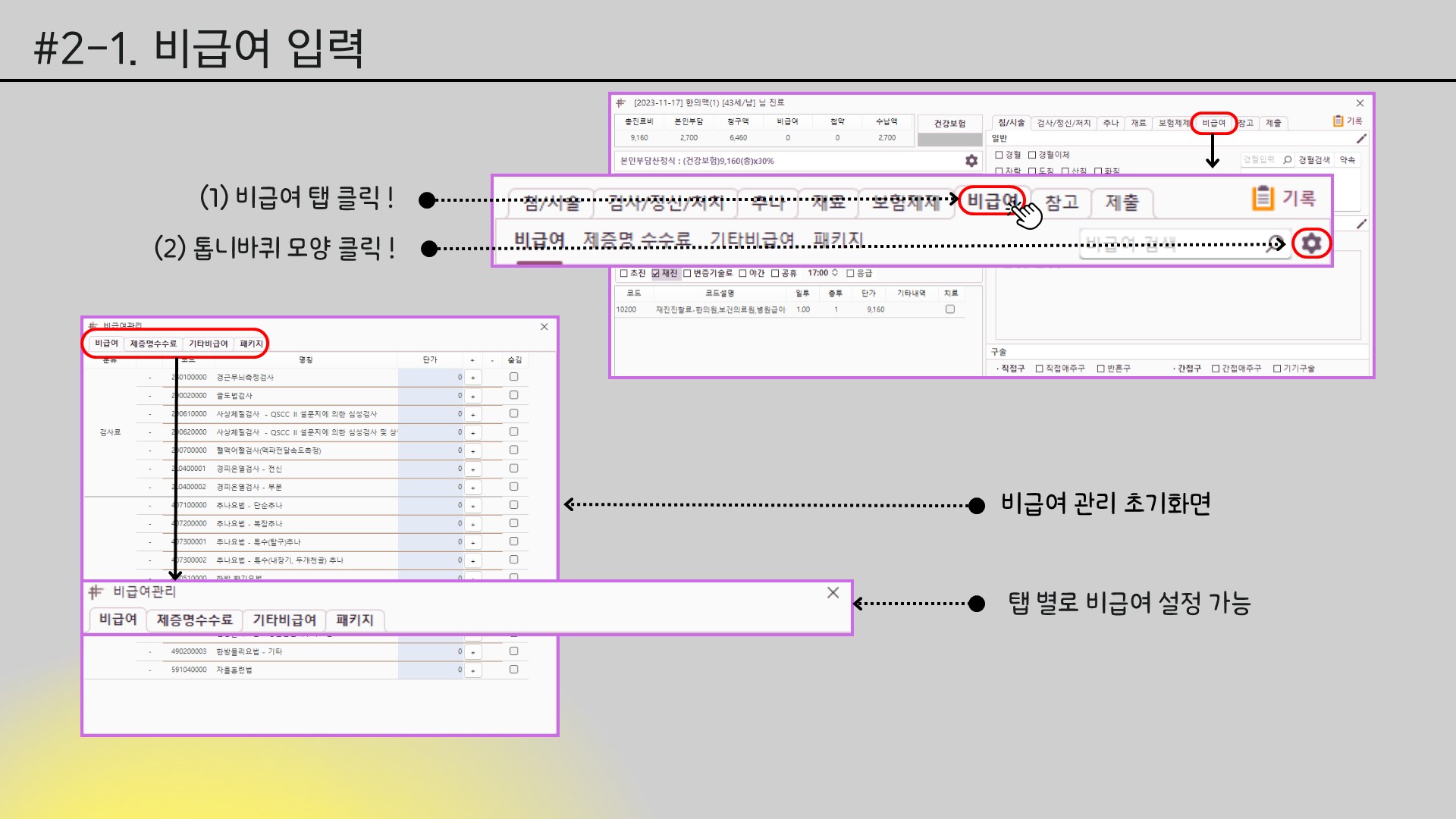This screenshot has height=819, width=1456.
Task: Click the 기록 clipboard icon in enlarged bar
Action: point(1263,198)
